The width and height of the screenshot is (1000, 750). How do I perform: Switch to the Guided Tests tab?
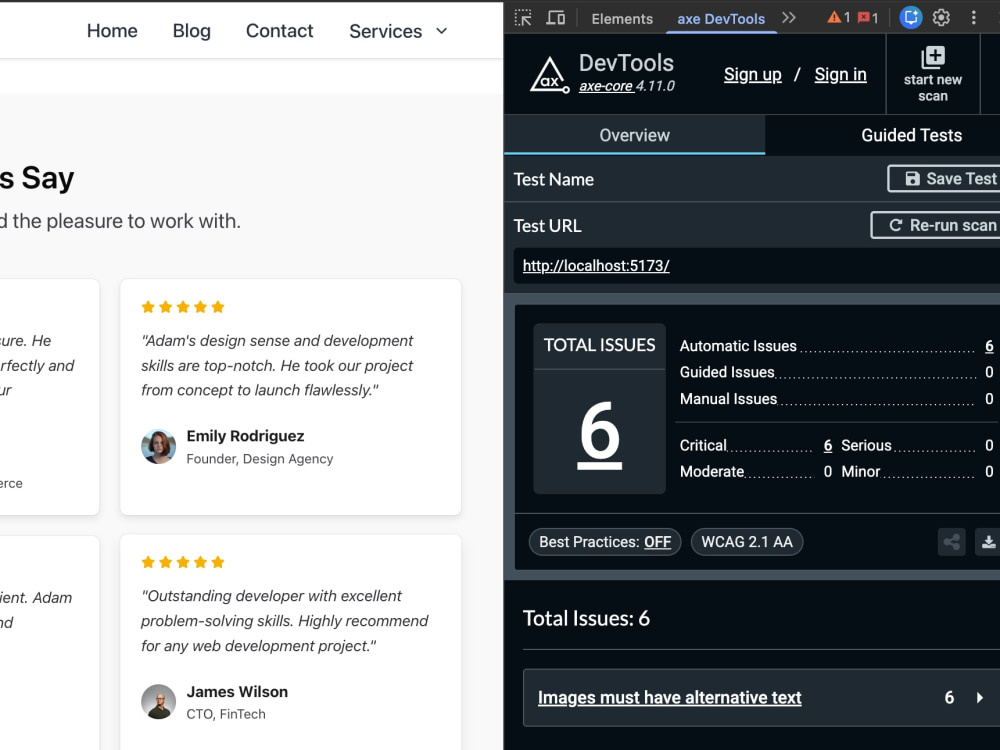coord(911,135)
